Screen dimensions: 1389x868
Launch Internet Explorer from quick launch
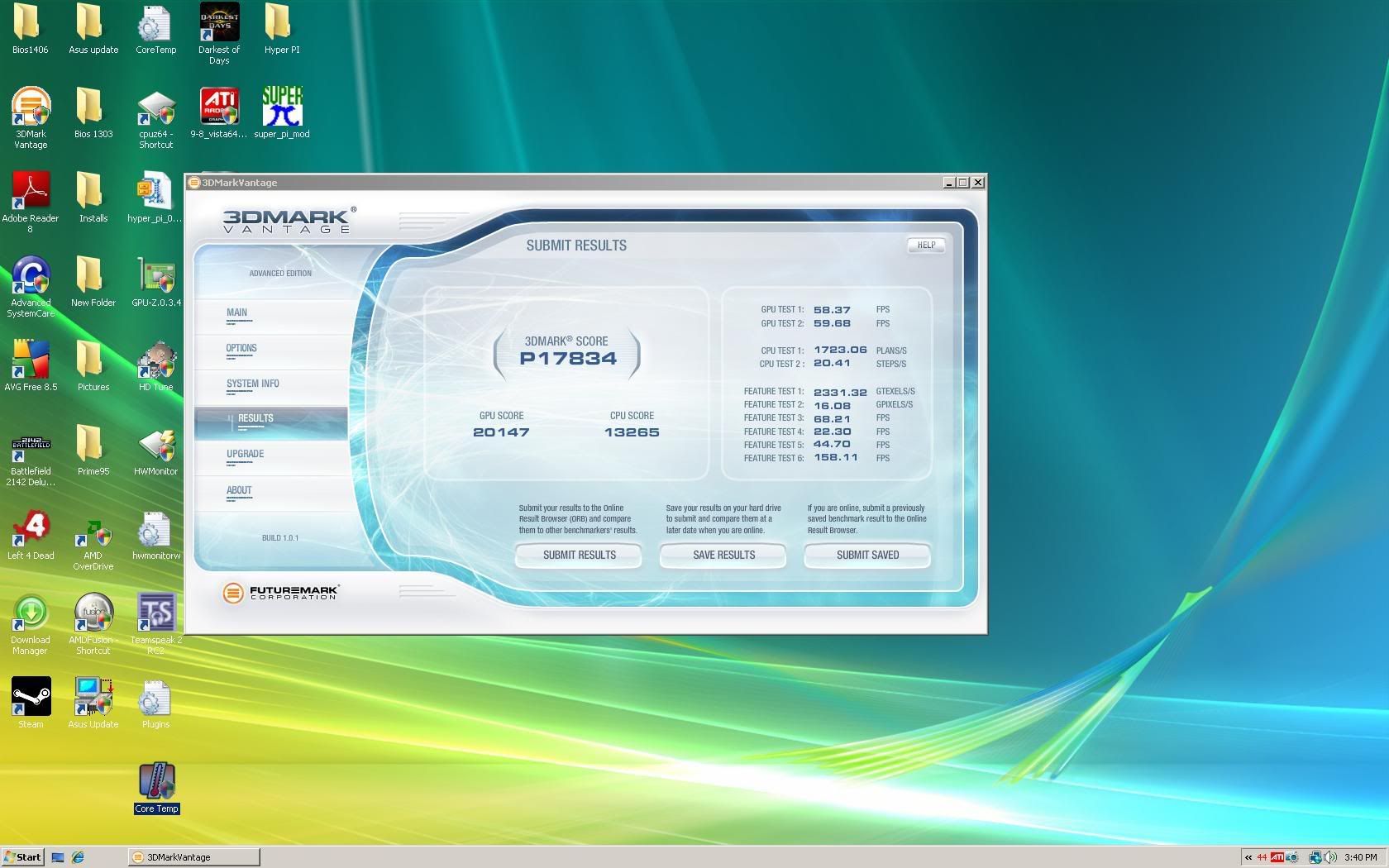click(78, 857)
